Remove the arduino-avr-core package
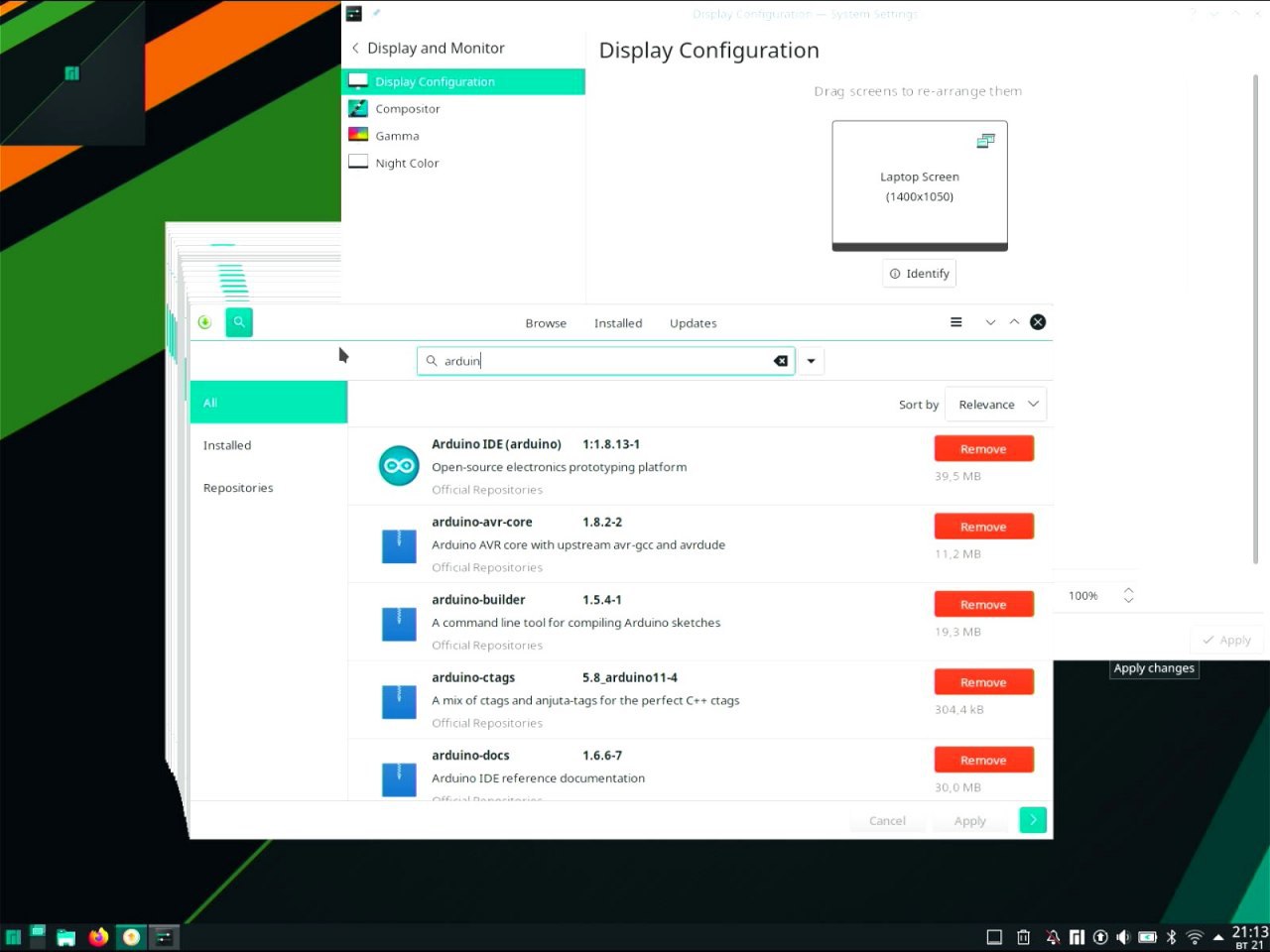 (x=983, y=527)
